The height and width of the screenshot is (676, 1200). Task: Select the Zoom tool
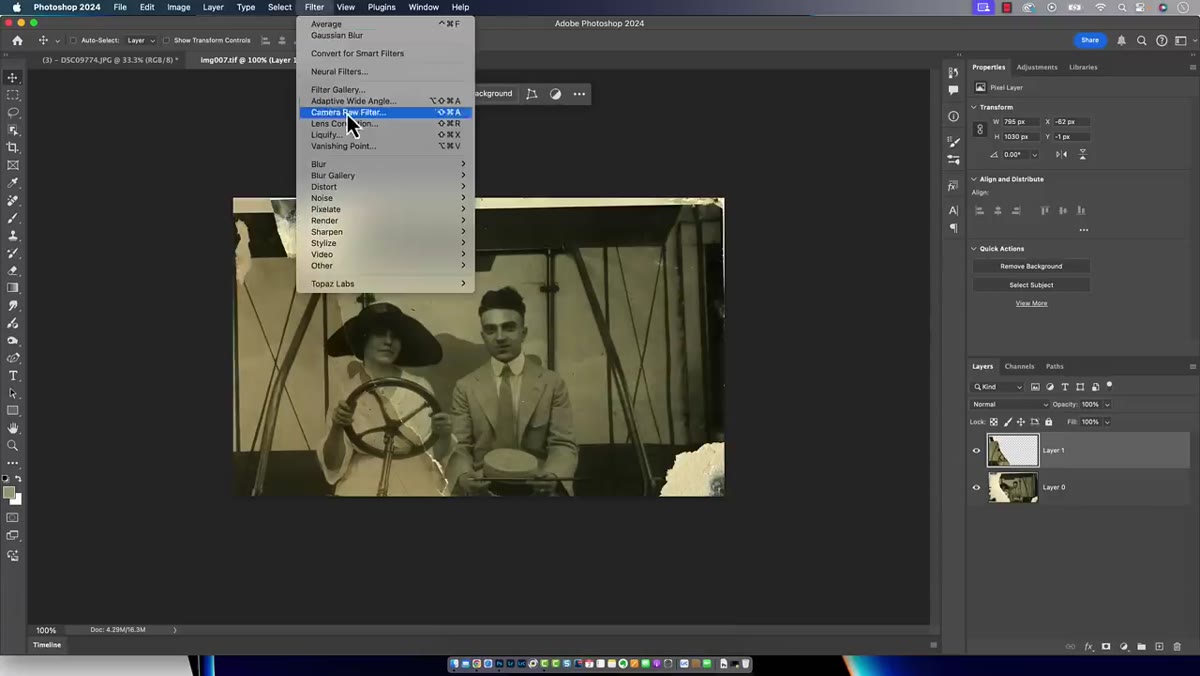tap(13, 445)
